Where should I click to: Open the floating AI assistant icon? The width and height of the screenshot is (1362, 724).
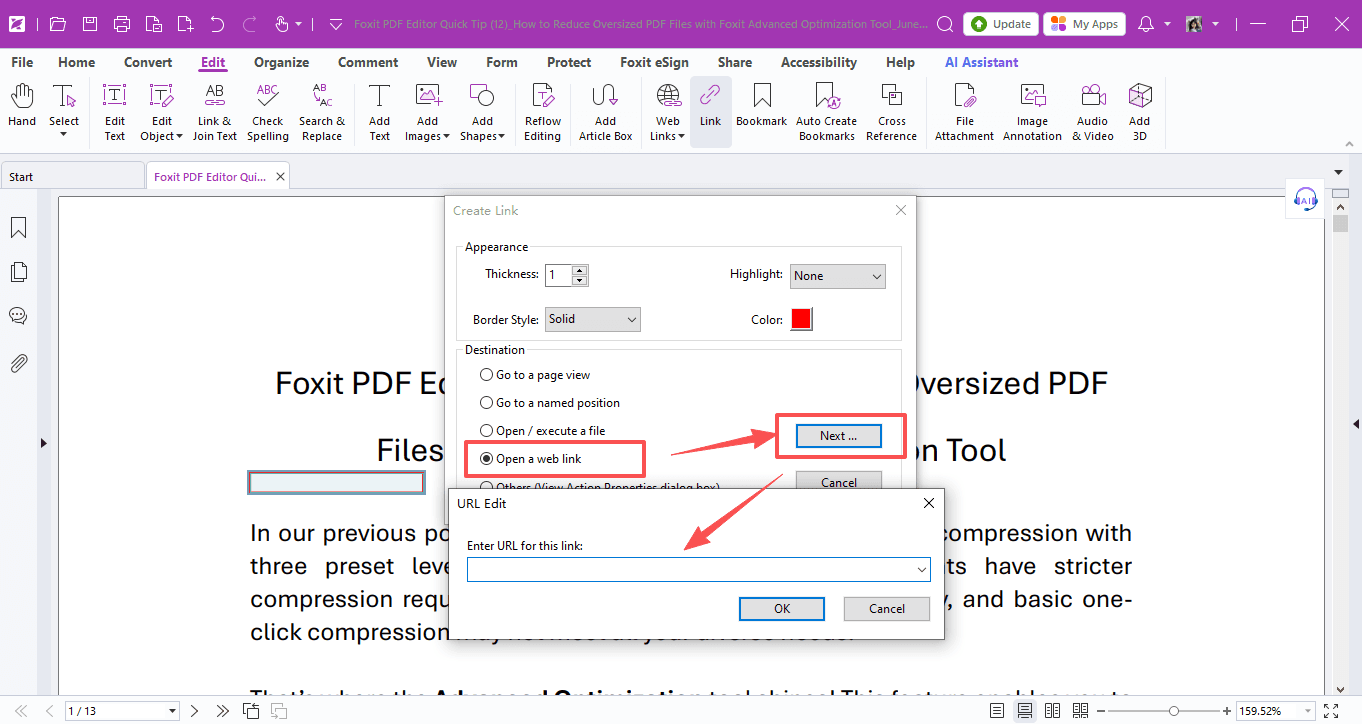1305,198
